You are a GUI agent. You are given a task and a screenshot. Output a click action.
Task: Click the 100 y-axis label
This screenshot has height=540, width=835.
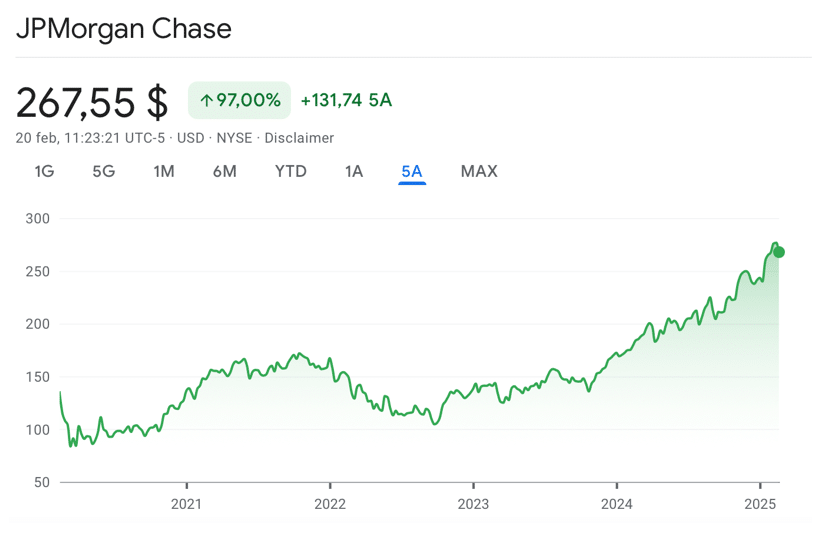pyautogui.click(x=37, y=429)
